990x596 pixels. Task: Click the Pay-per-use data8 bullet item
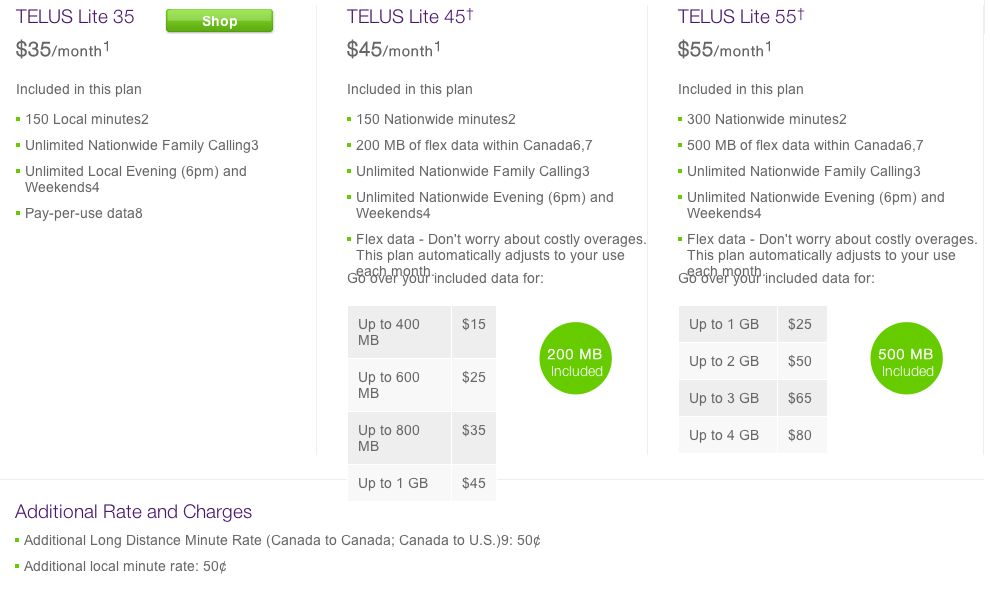(x=83, y=213)
